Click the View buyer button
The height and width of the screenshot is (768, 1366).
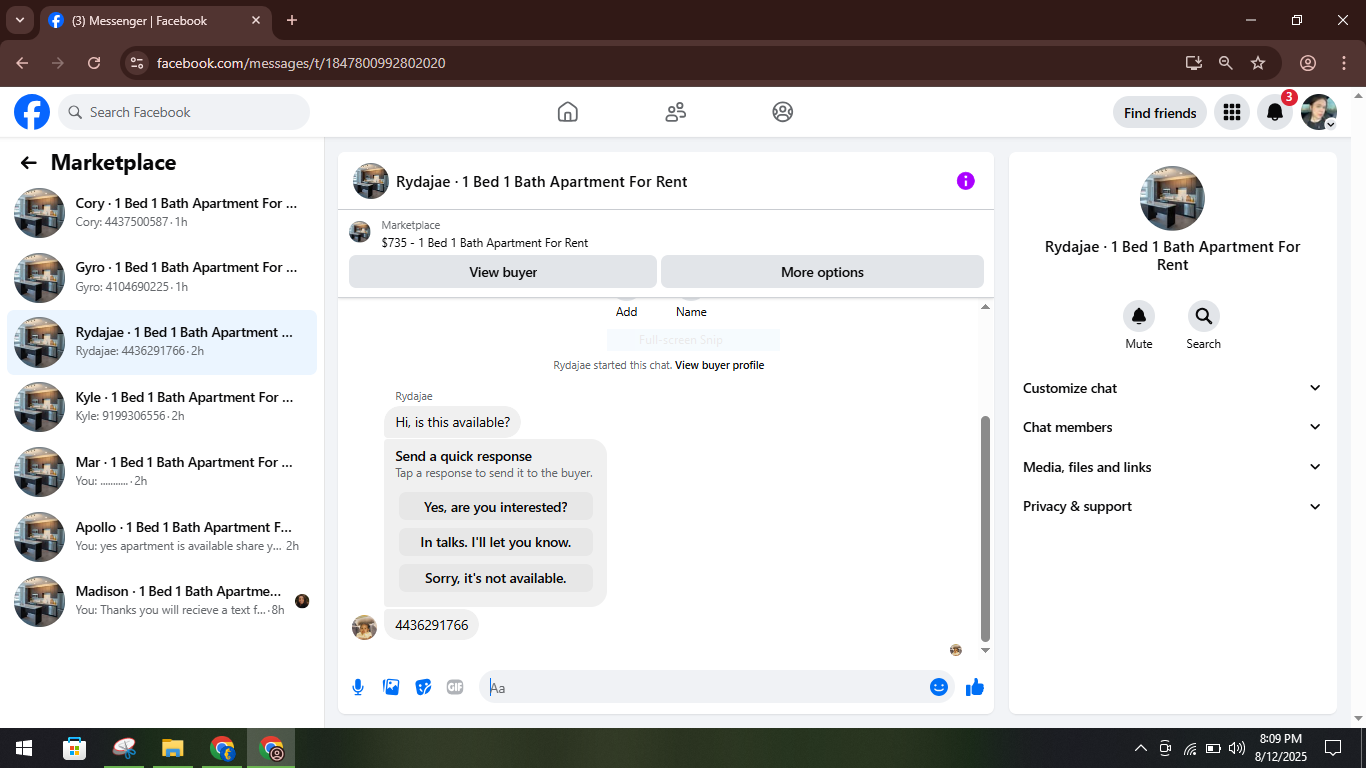point(503,272)
